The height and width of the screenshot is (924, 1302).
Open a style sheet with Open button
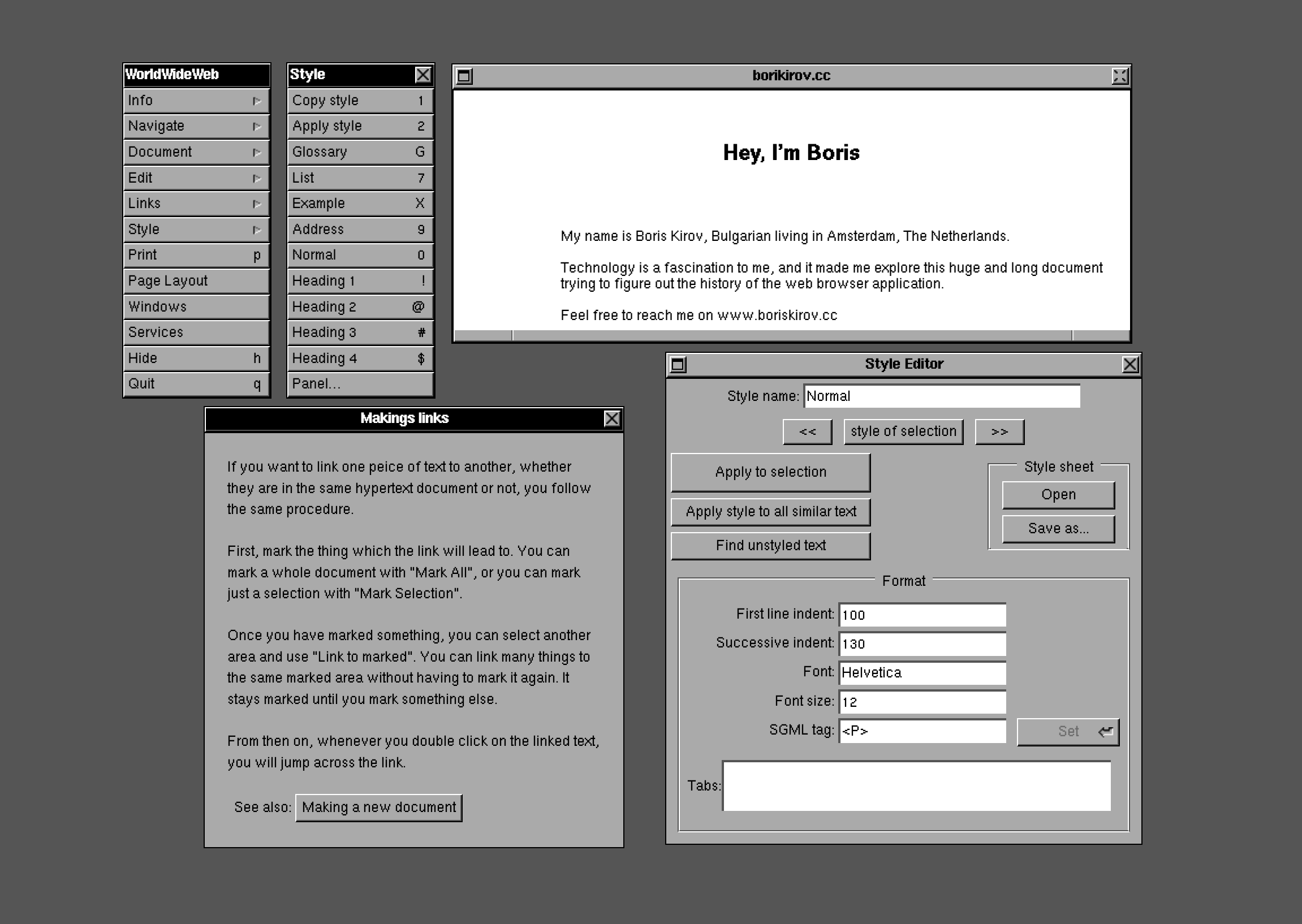click(x=1058, y=495)
